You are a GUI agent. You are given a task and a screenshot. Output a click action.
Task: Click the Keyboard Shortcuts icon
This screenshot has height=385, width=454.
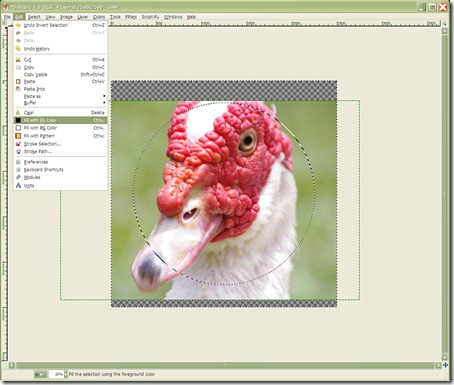pyautogui.click(x=18, y=170)
